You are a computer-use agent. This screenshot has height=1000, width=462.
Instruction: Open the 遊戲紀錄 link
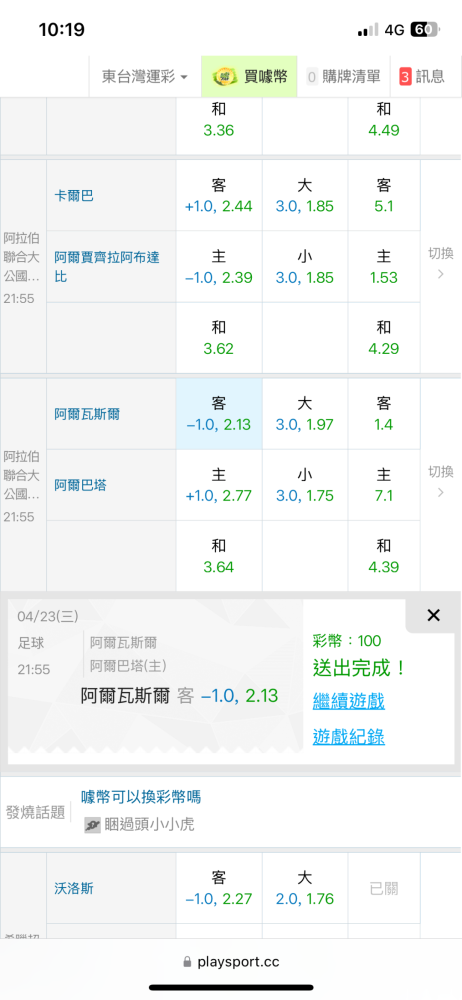point(348,737)
